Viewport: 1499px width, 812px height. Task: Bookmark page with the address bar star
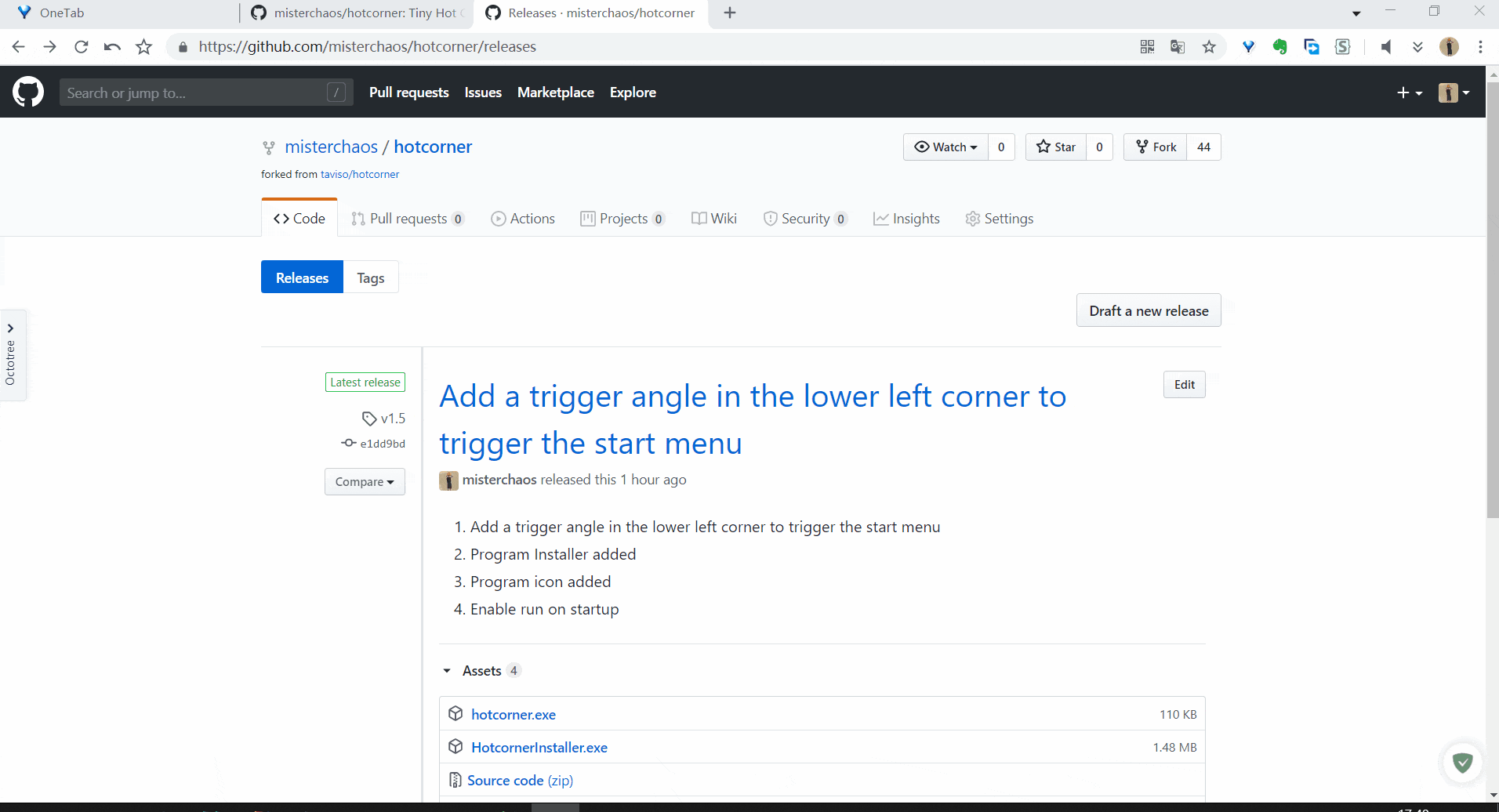click(x=1209, y=47)
